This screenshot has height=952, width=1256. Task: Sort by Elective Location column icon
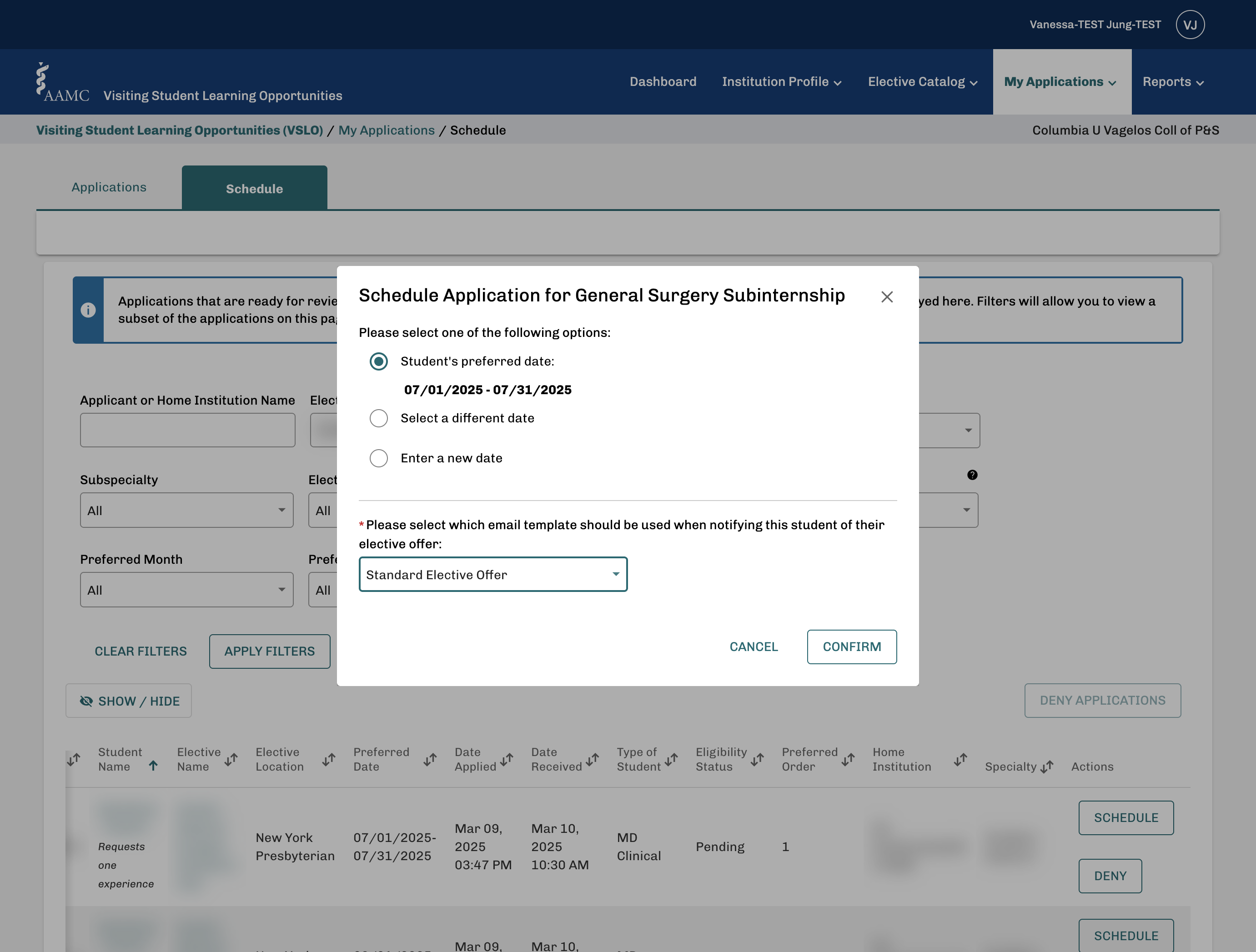pos(329,760)
